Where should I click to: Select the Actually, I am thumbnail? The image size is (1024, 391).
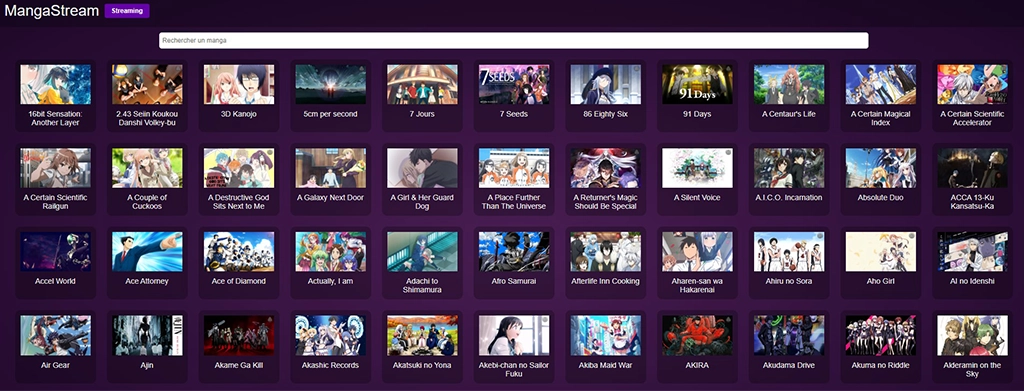click(x=330, y=251)
